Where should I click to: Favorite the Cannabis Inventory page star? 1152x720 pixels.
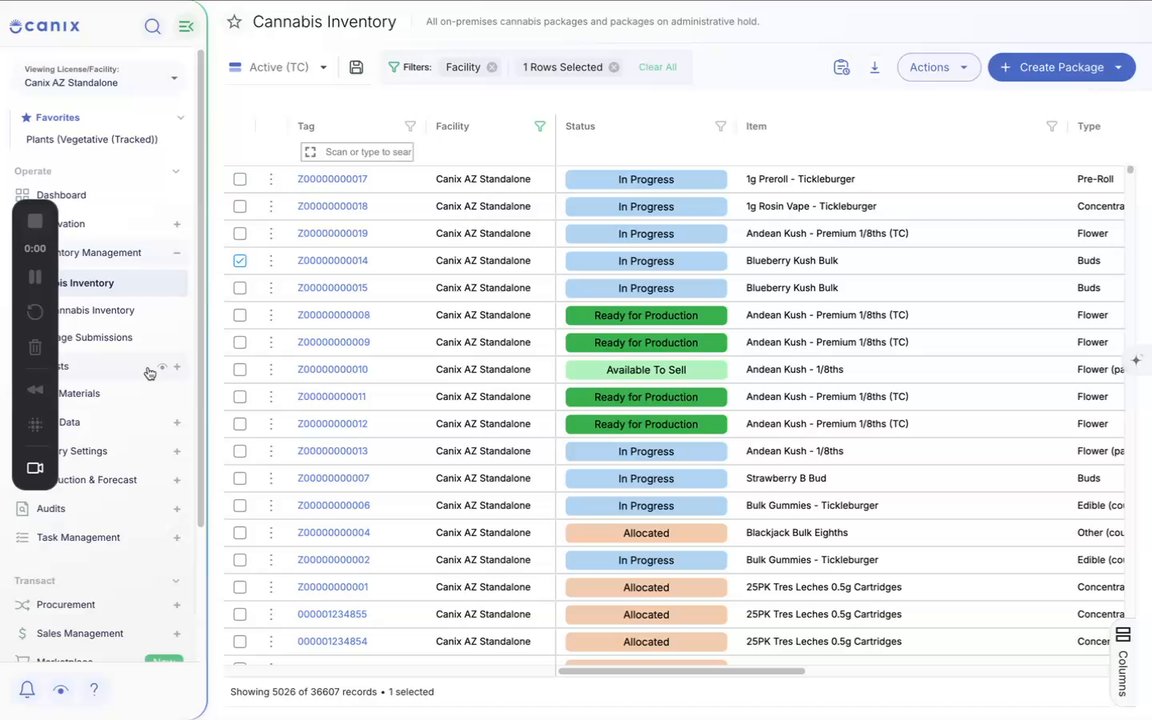click(x=234, y=22)
